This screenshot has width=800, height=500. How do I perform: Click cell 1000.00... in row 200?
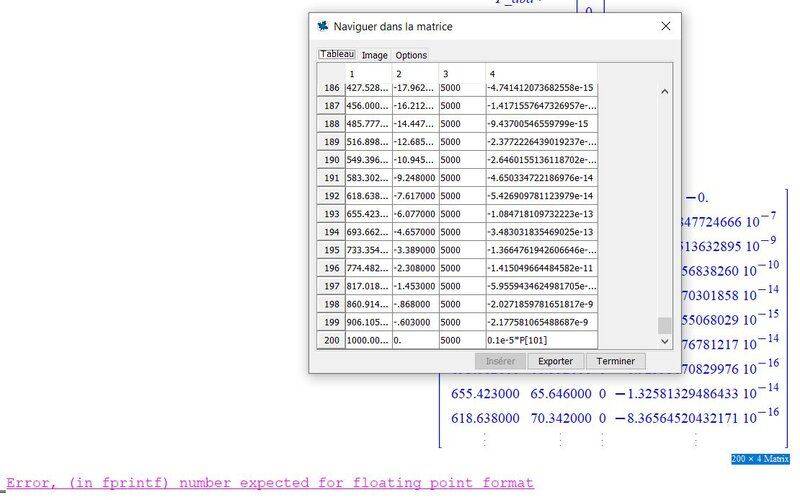coord(368,340)
